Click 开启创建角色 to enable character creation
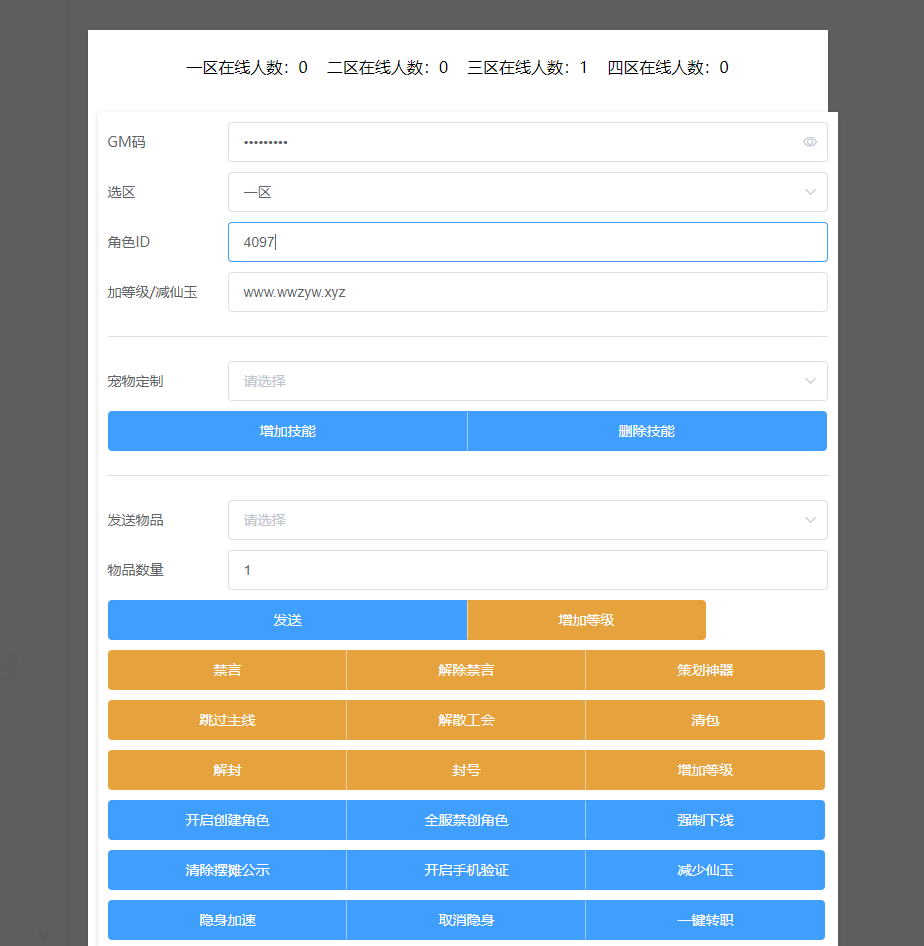This screenshot has width=924, height=946. (x=227, y=820)
